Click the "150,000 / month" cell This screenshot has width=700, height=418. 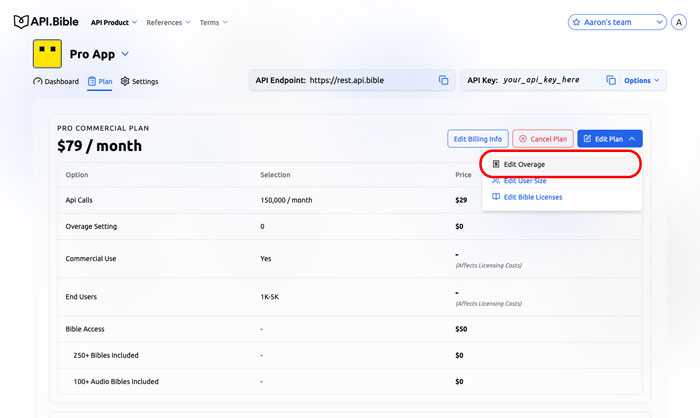tap(286, 200)
